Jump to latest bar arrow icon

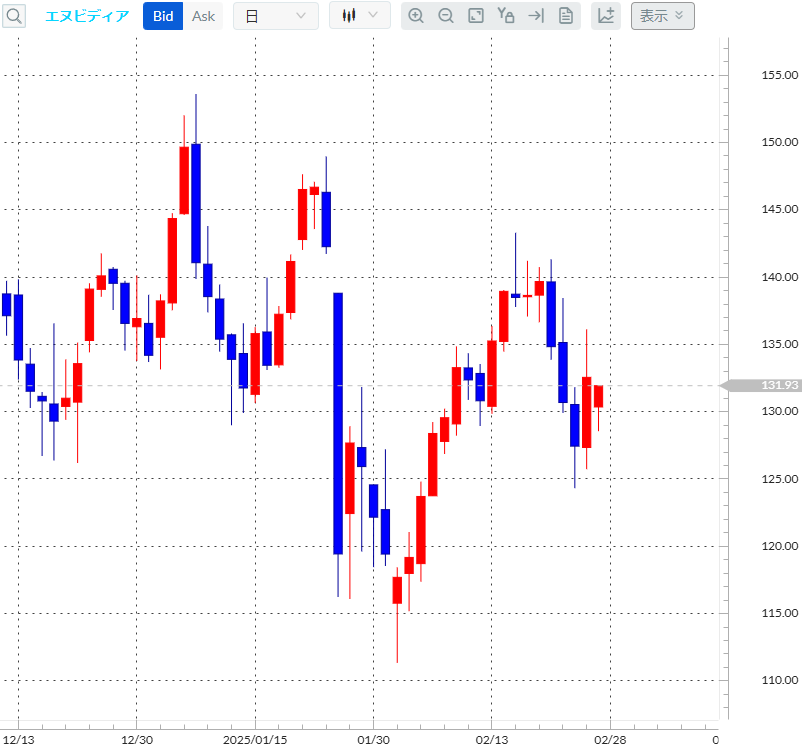click(x=536, y=16)
